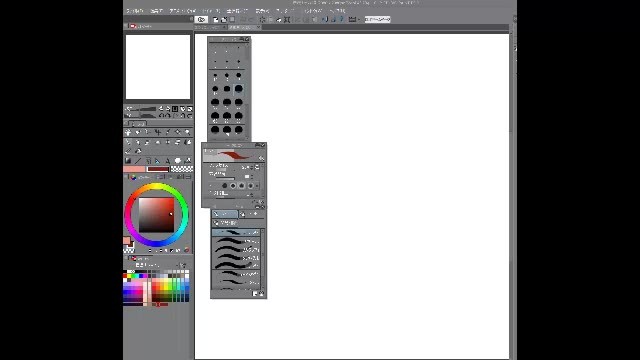Select first brush stroke in sub tool list
The height and width of the screenshot is (360, 640).
236,232
